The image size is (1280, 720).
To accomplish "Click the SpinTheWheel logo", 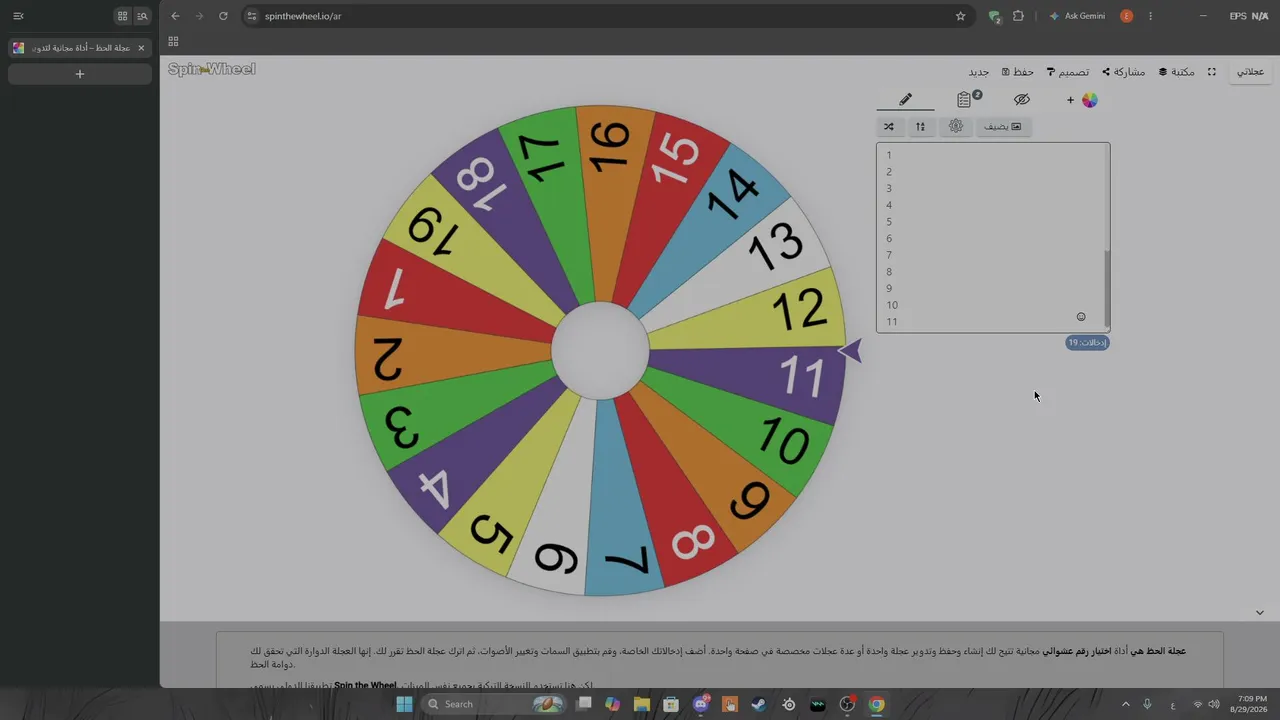I will click(x=212, y=69).
